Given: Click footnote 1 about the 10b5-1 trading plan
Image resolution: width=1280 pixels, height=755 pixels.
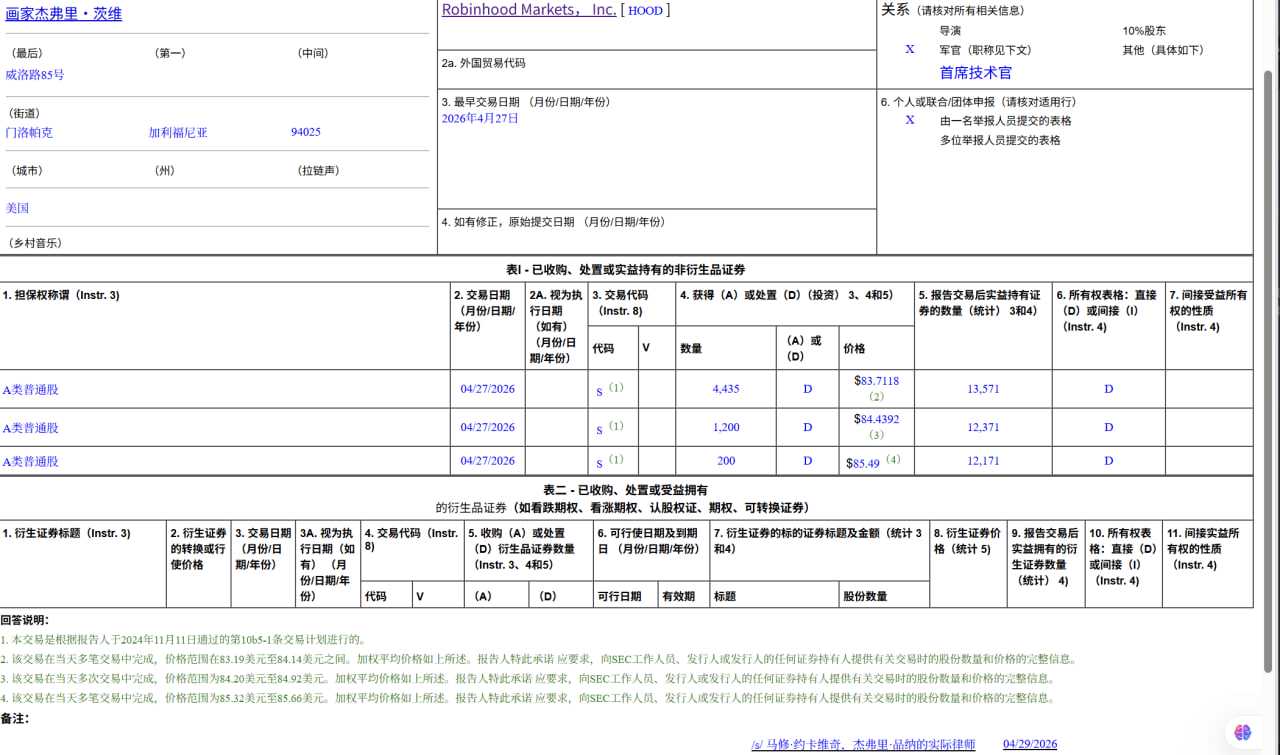Looking at the screenshot, I should pyautogui.click(x=183, y=639).
